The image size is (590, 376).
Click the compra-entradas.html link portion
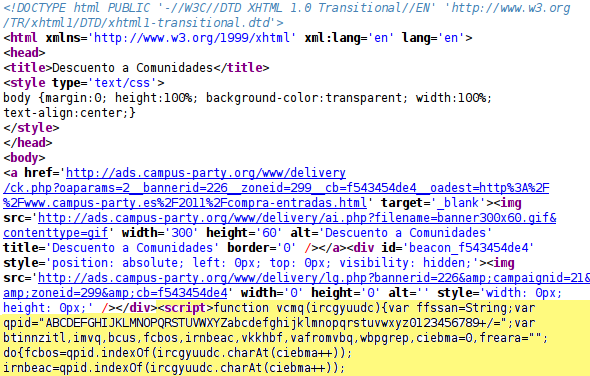click(185, 203)
